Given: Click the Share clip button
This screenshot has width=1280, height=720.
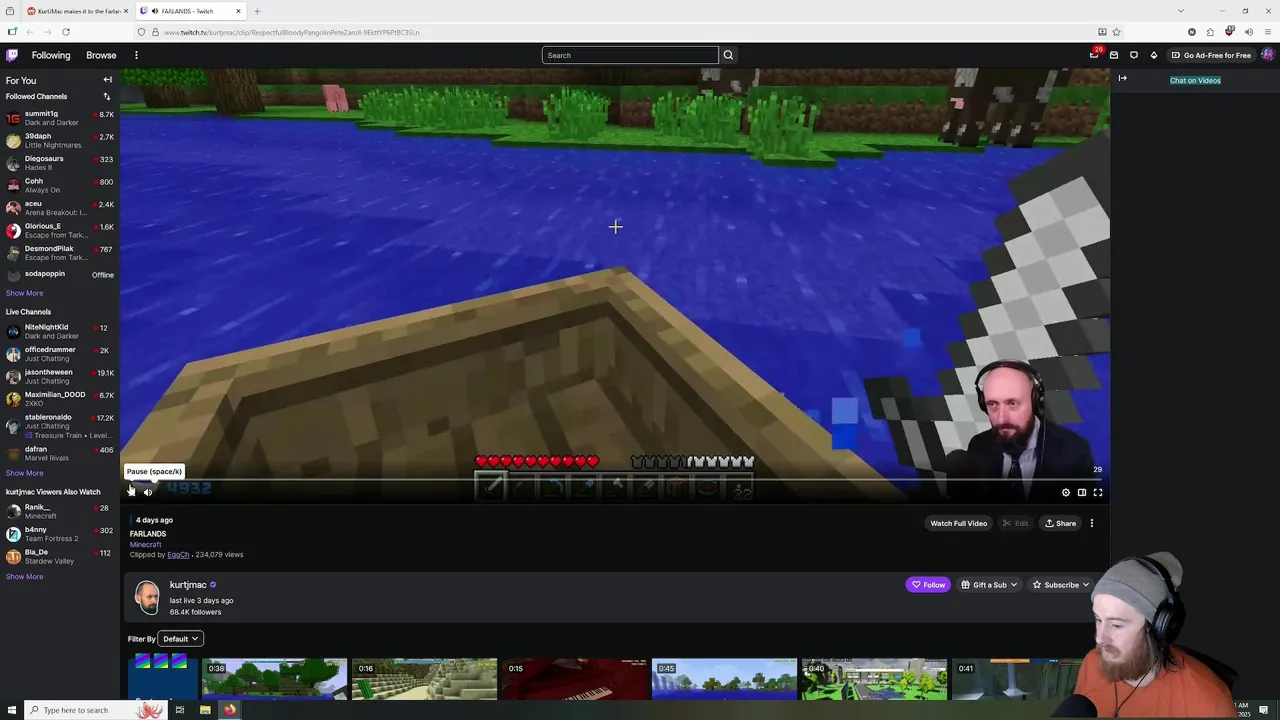Looking at the screenshot, I should (1060, 523).
